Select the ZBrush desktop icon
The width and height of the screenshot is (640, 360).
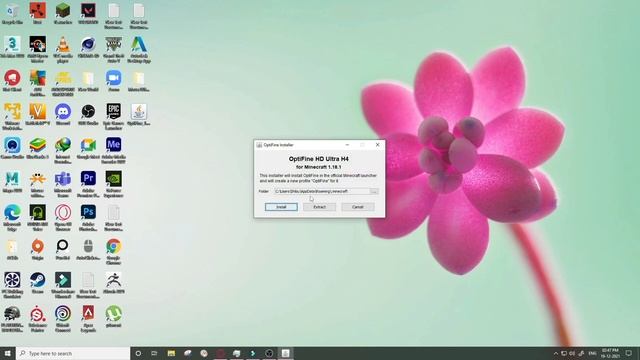[113, 283]
